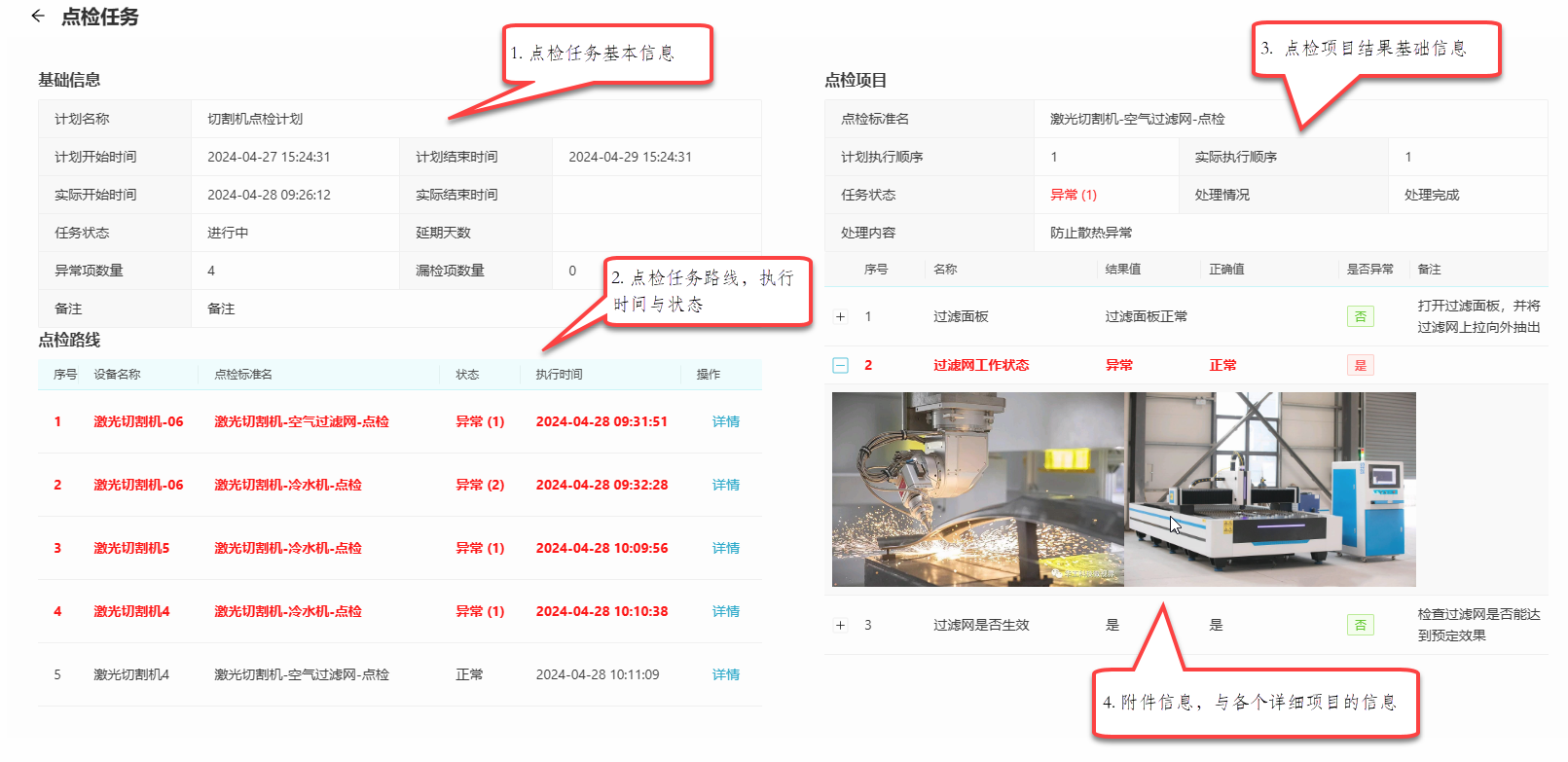Select 执行时间 column header in 点检路线

click(559, 375)
